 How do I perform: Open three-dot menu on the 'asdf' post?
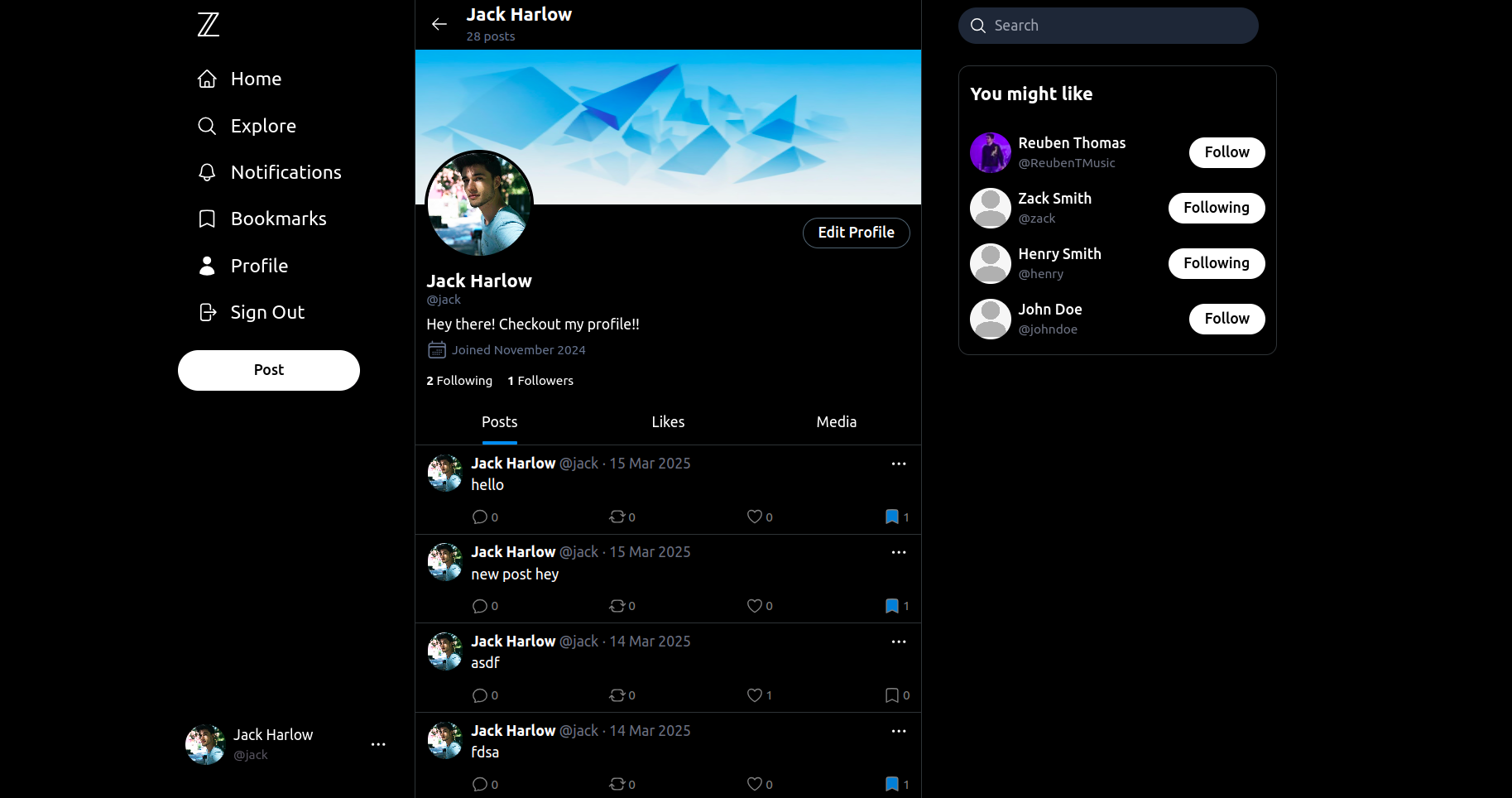(899, 642)
